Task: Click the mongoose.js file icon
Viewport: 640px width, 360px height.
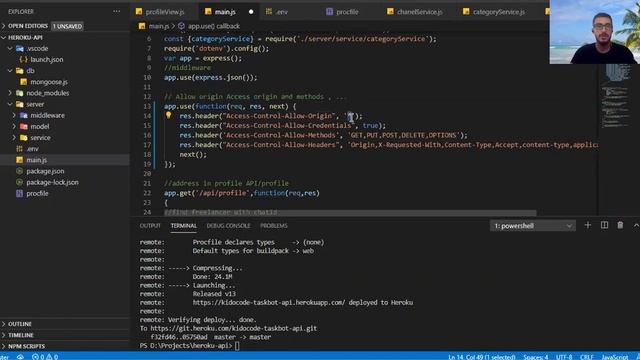Action: click(24, 82)
